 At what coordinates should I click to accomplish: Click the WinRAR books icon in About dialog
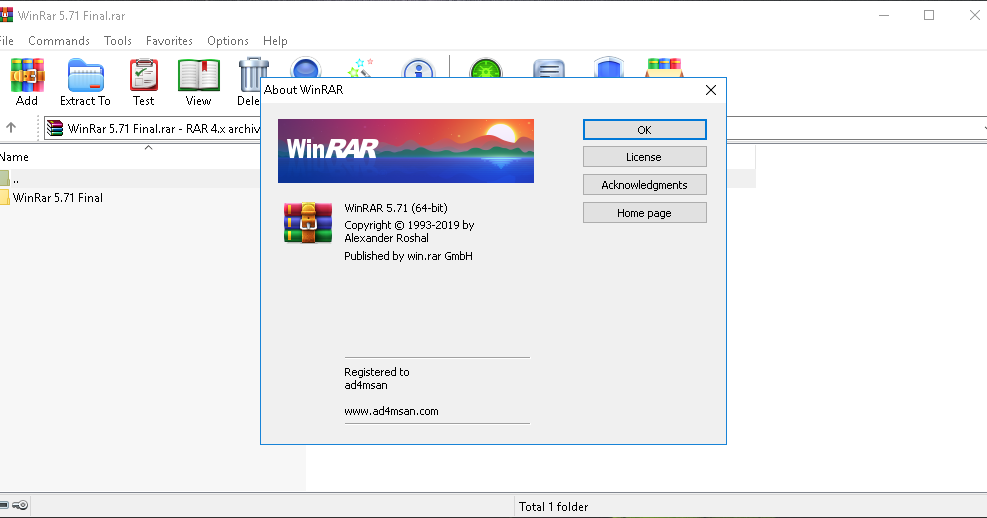point(308,222)
